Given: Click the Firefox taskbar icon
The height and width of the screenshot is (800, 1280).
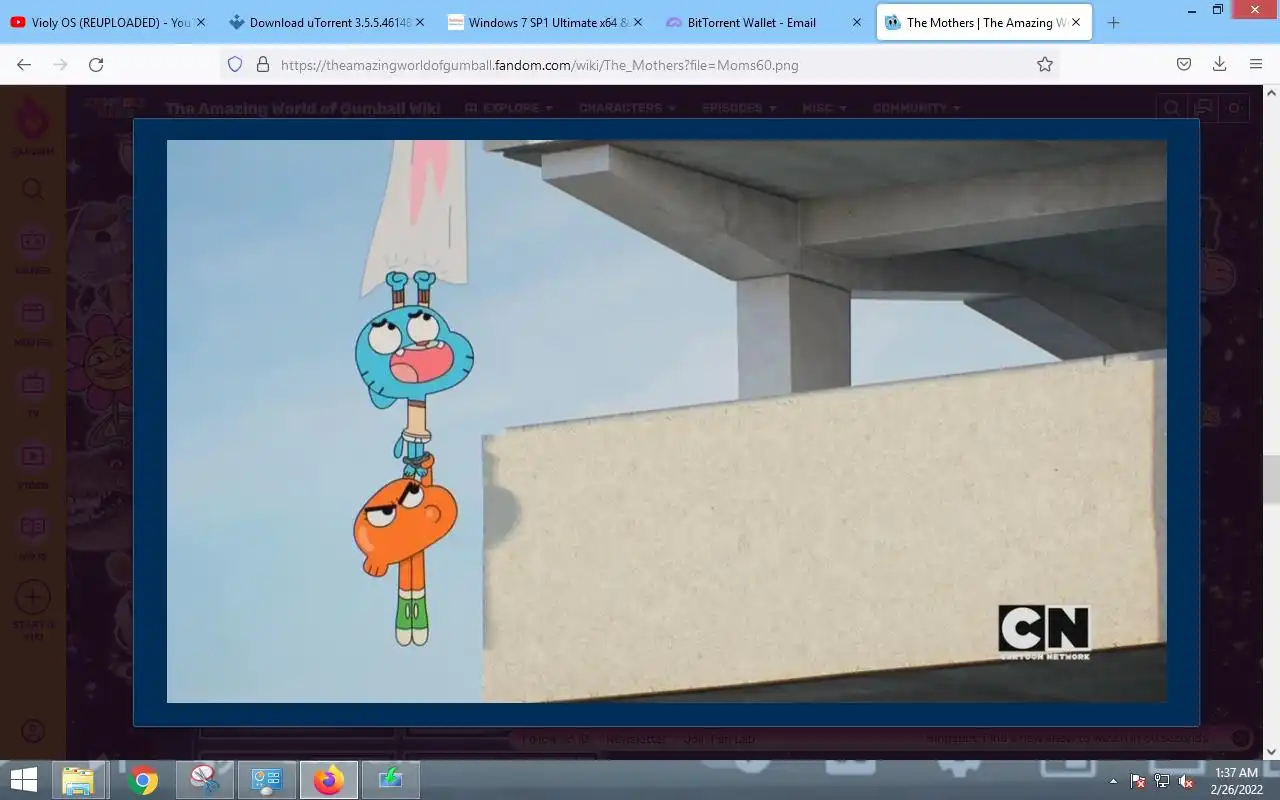Looking at the screenshot, I should pyautogui.click(x=328, y=780).
